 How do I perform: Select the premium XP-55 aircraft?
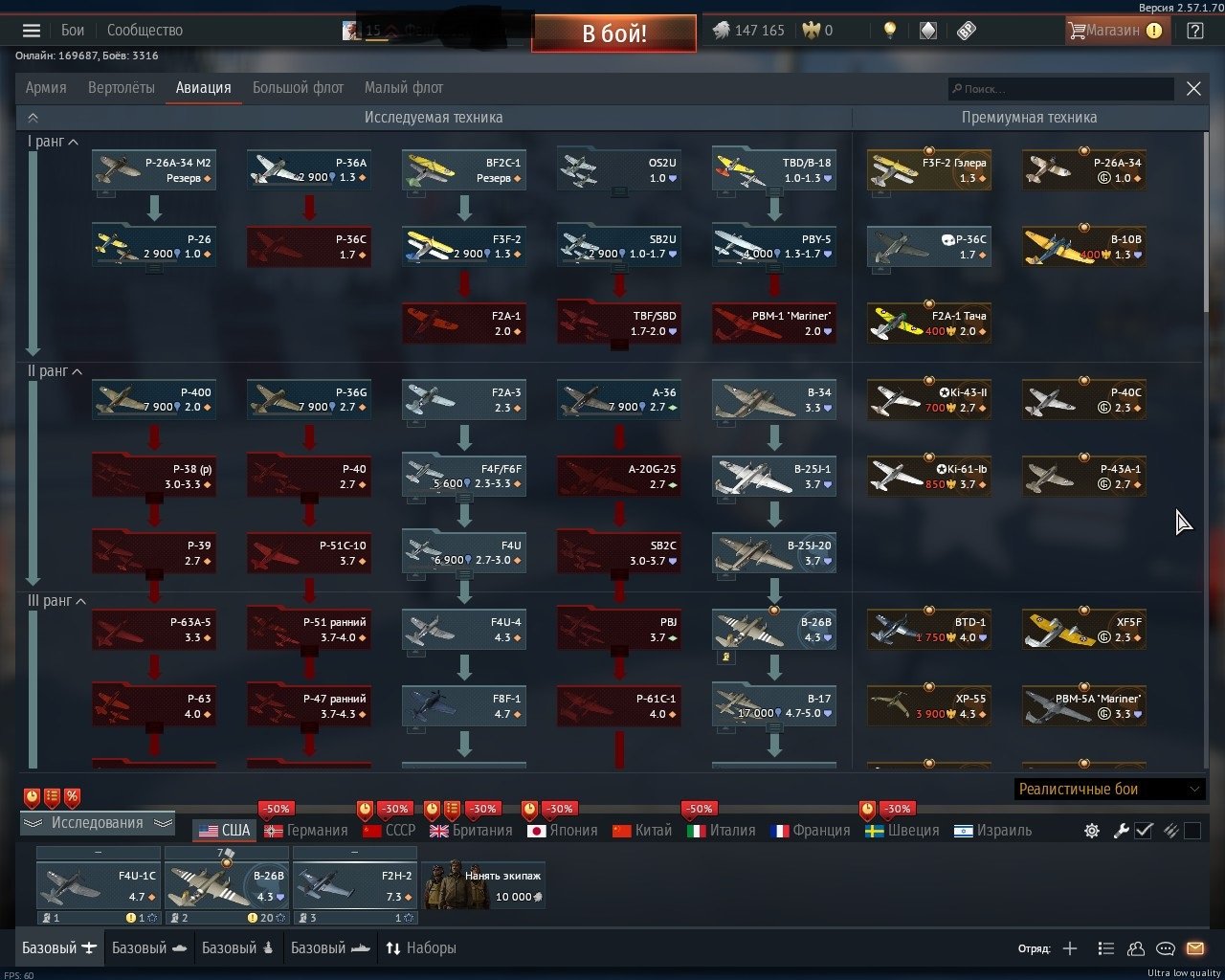[x=928, y=705]
